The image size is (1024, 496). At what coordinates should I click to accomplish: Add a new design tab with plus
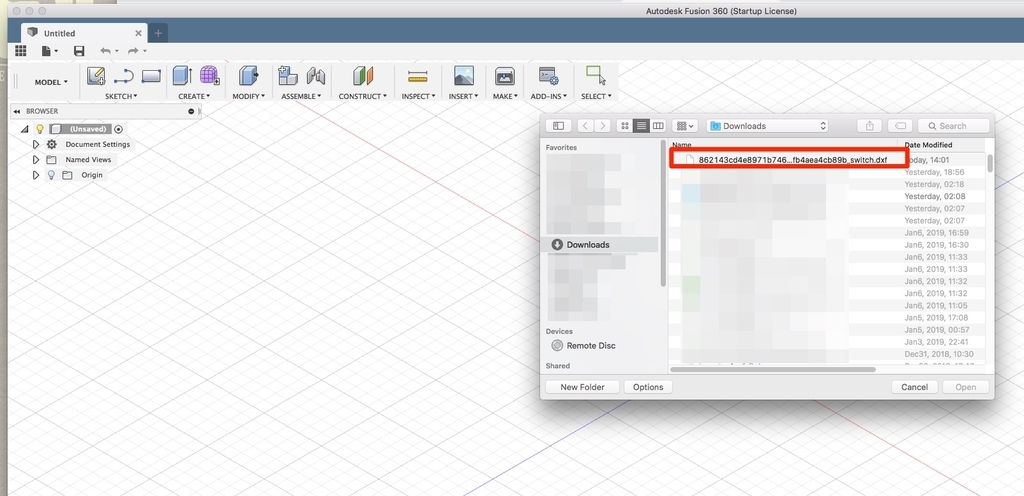coord(157,33)
